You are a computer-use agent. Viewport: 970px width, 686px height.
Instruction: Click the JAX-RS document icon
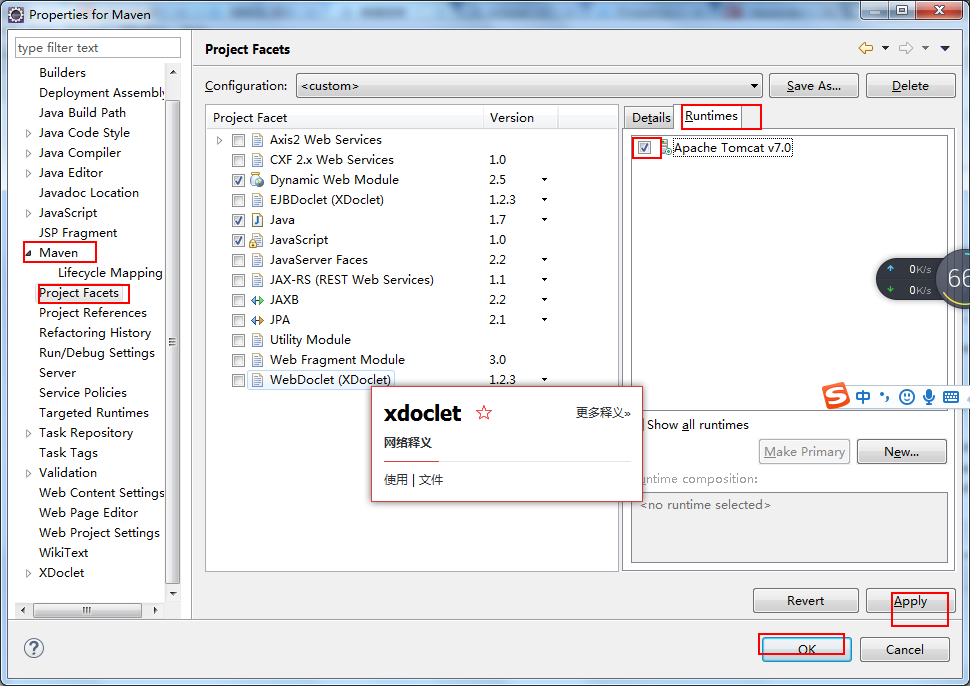click(257, 280)
